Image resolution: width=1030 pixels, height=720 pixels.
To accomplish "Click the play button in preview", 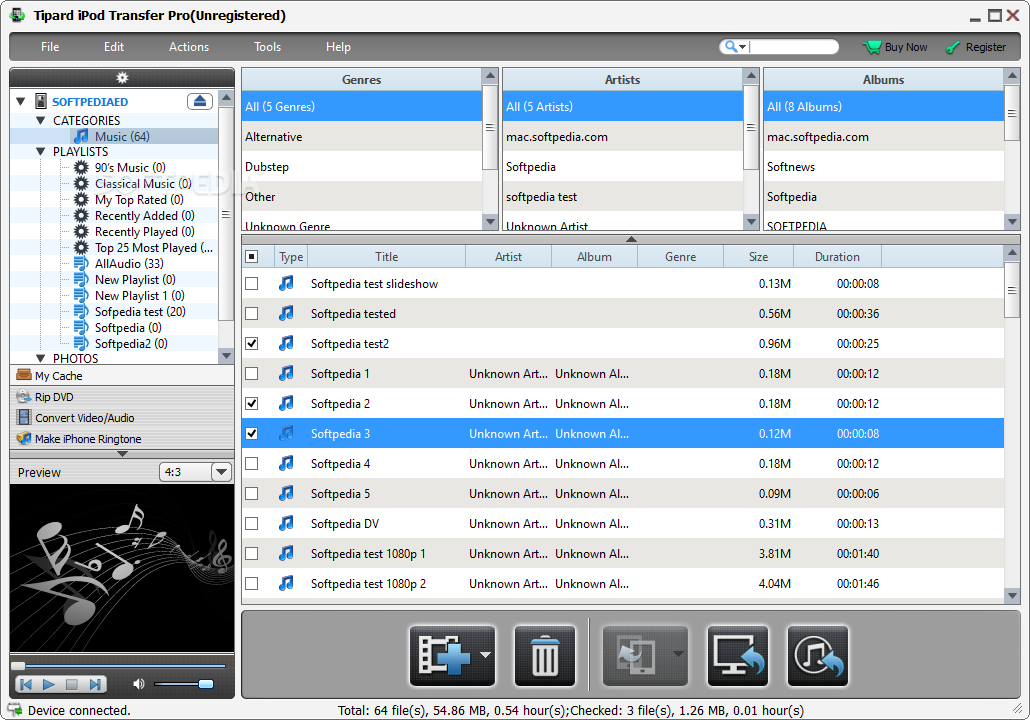I will 49,685.
